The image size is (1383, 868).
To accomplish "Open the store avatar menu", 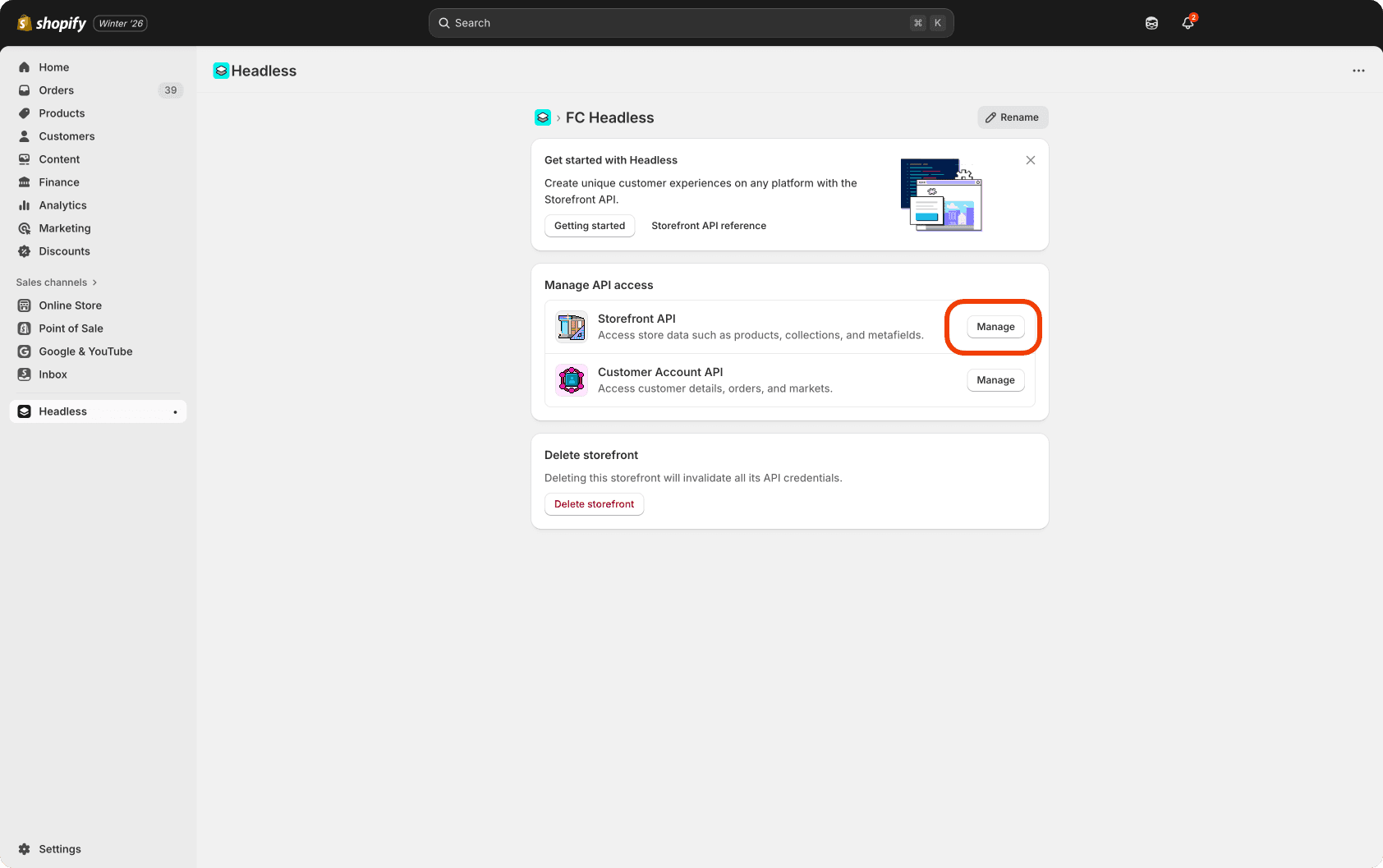I will click(1151, 23).
